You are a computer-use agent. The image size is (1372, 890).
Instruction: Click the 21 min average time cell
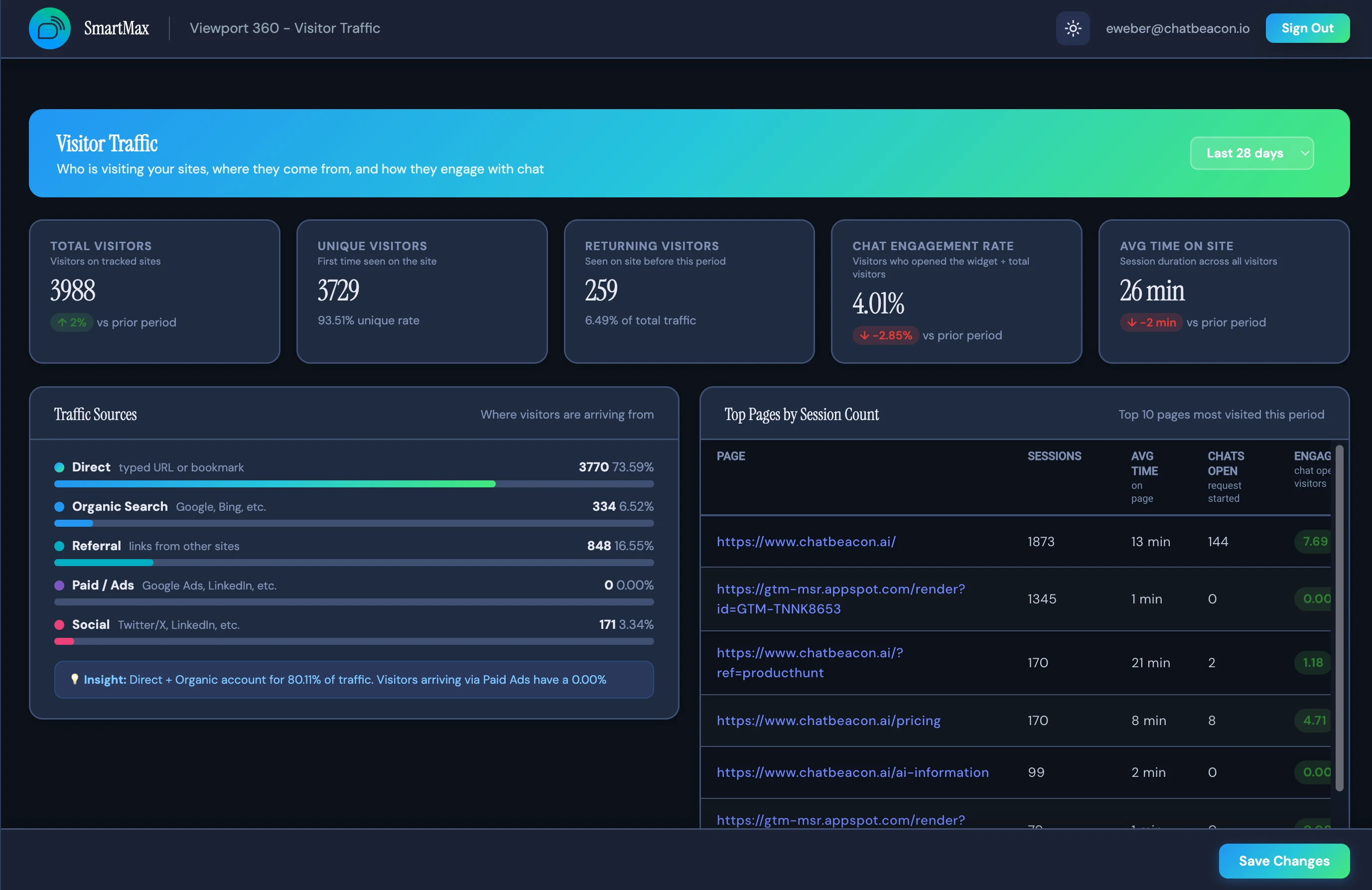pos(1150,662)
